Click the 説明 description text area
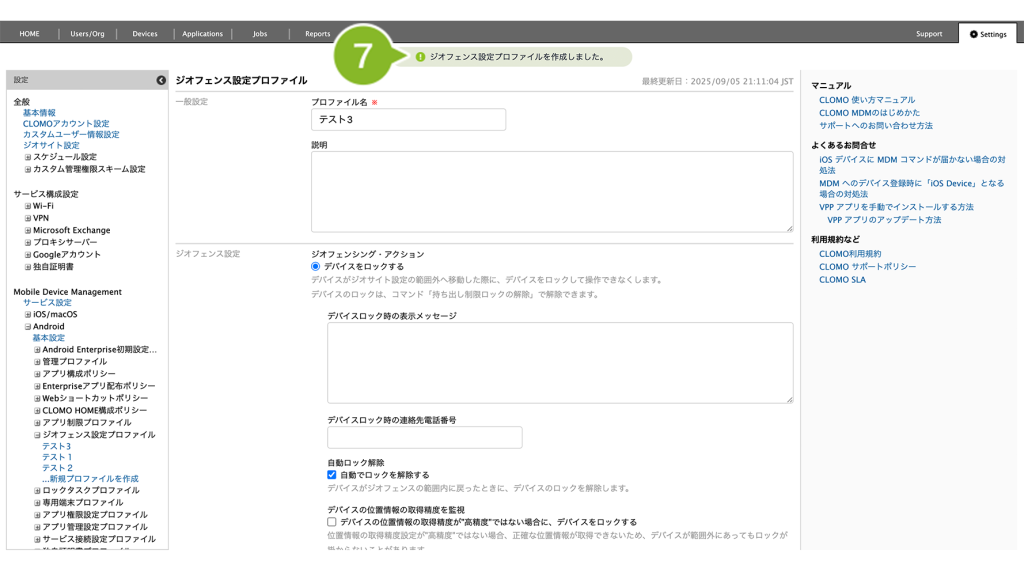The image size is (1024, 576). point(551,192)
